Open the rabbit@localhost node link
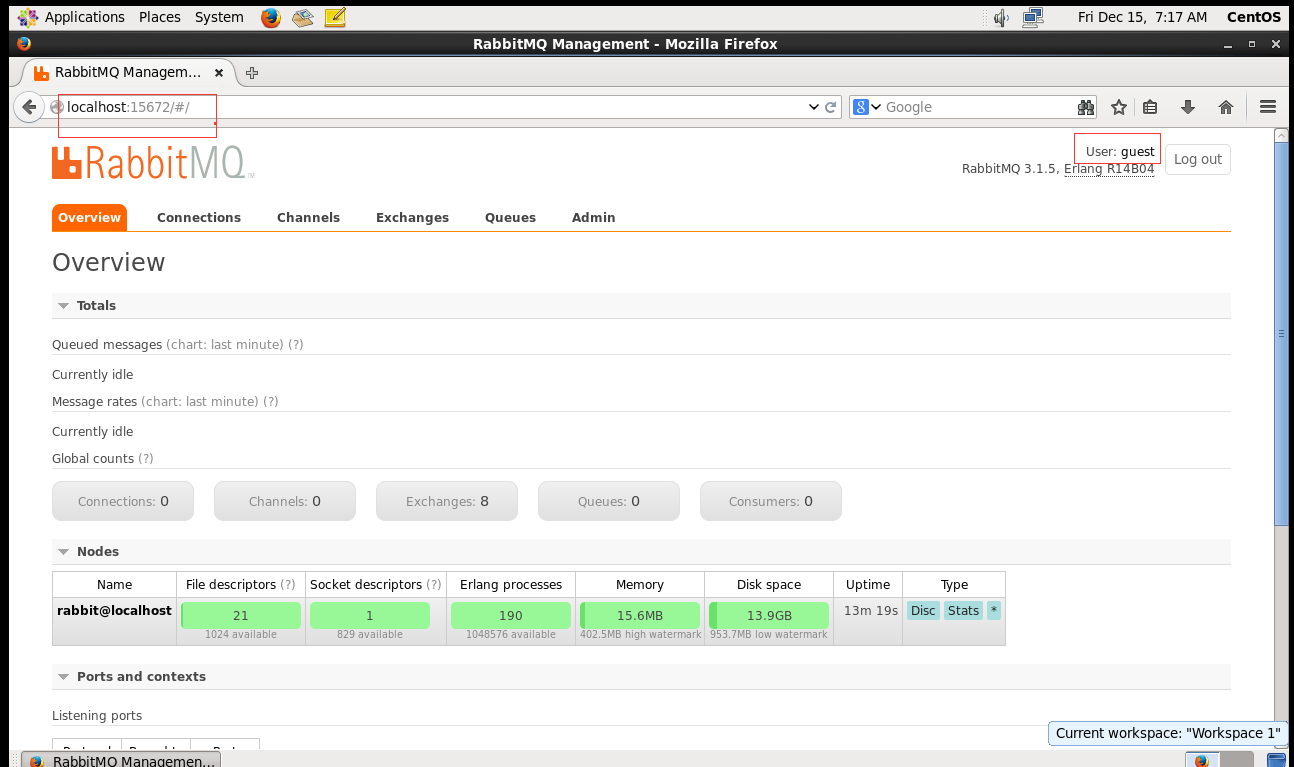Screen dimensions: 1294x767 [x=114, y=610]
